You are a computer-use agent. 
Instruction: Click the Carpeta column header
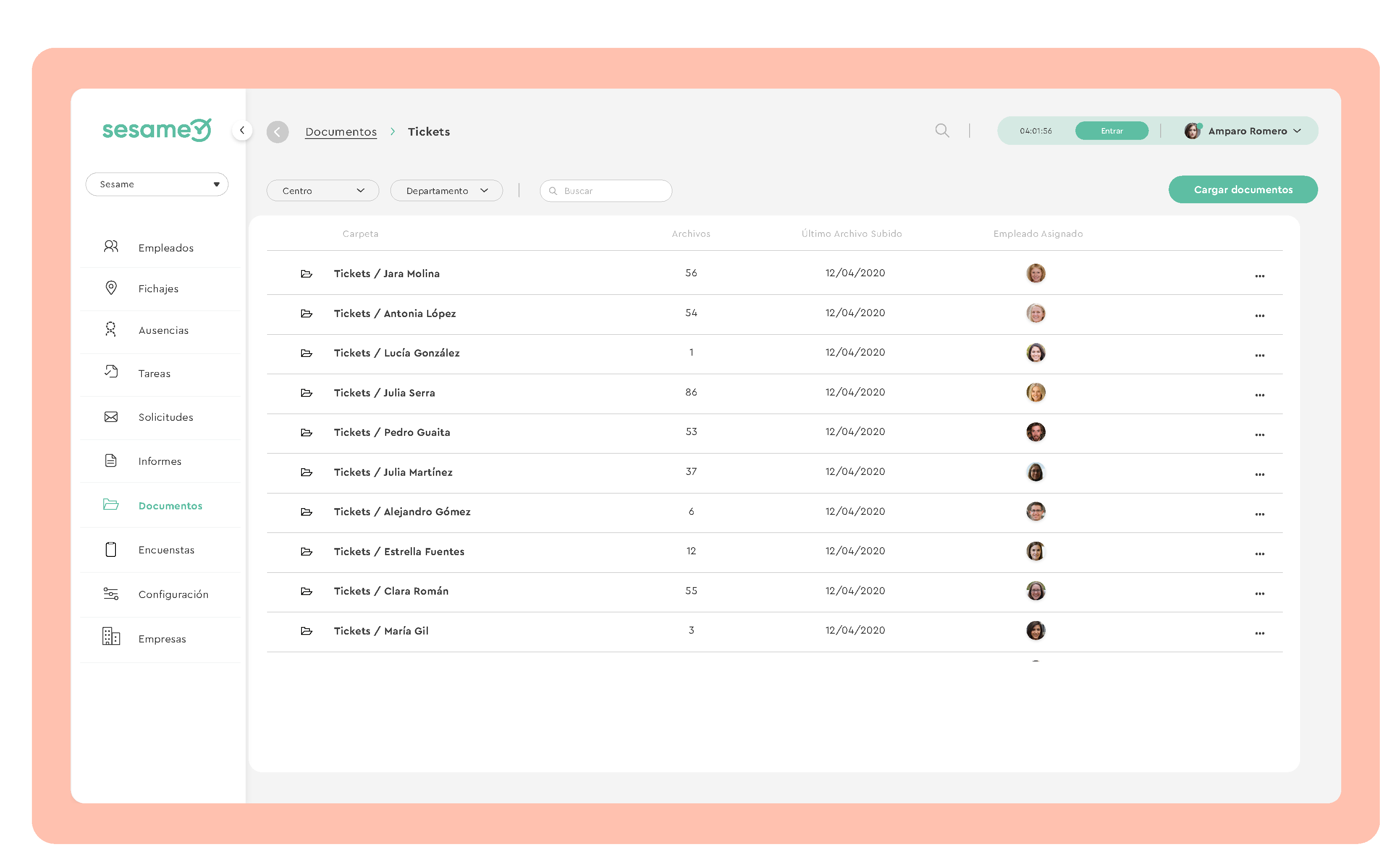(360, 233)
